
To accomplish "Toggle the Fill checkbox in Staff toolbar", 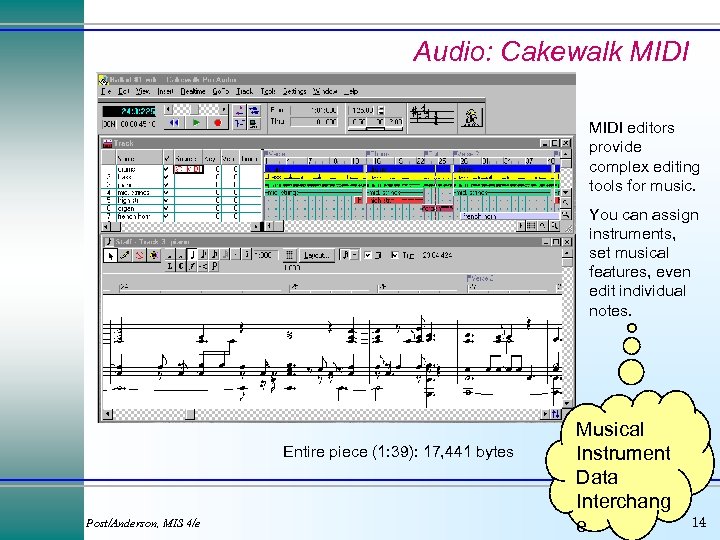I will [368, 255].
